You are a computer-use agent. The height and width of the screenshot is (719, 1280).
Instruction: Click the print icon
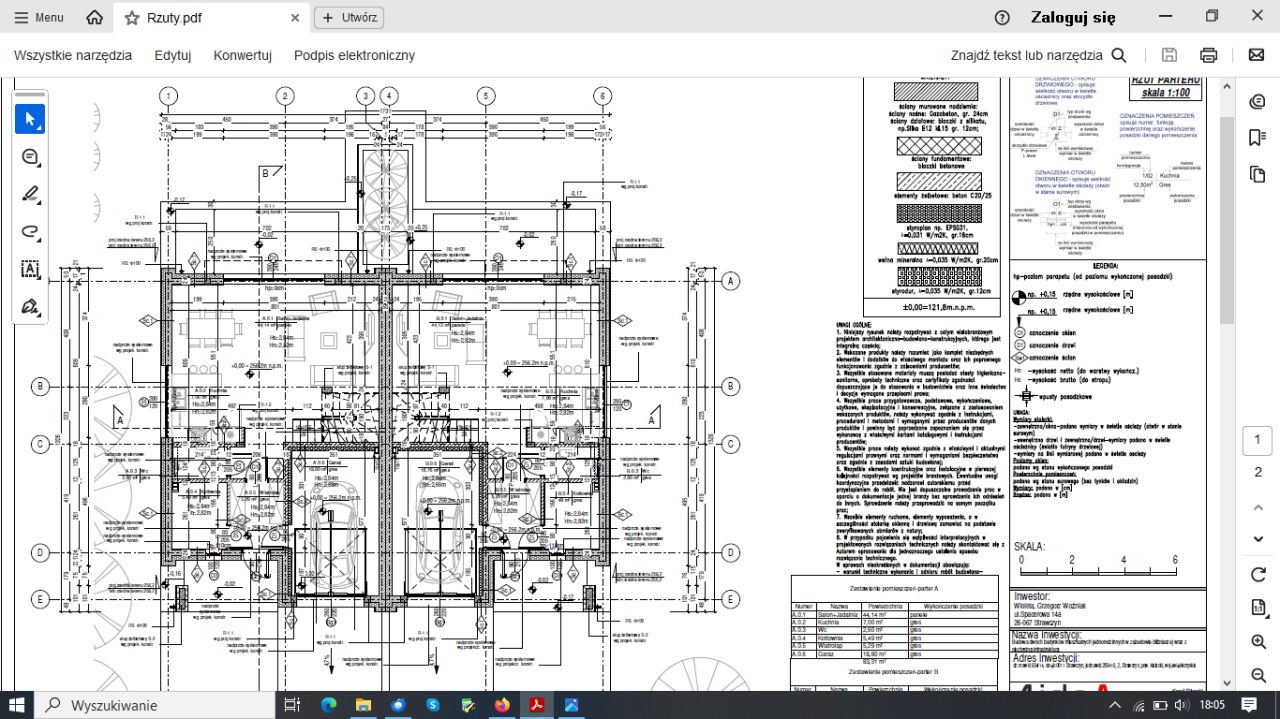[x=1209, y=56]
